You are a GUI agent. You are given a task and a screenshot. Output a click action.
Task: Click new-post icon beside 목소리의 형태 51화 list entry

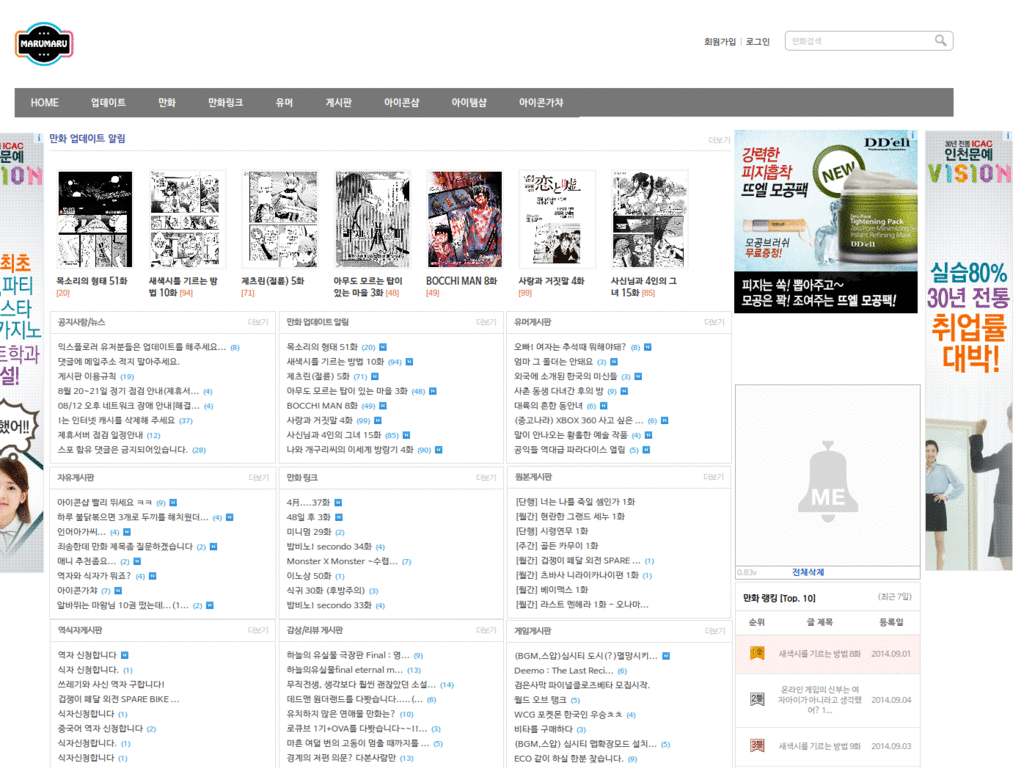tap(383, 347)
